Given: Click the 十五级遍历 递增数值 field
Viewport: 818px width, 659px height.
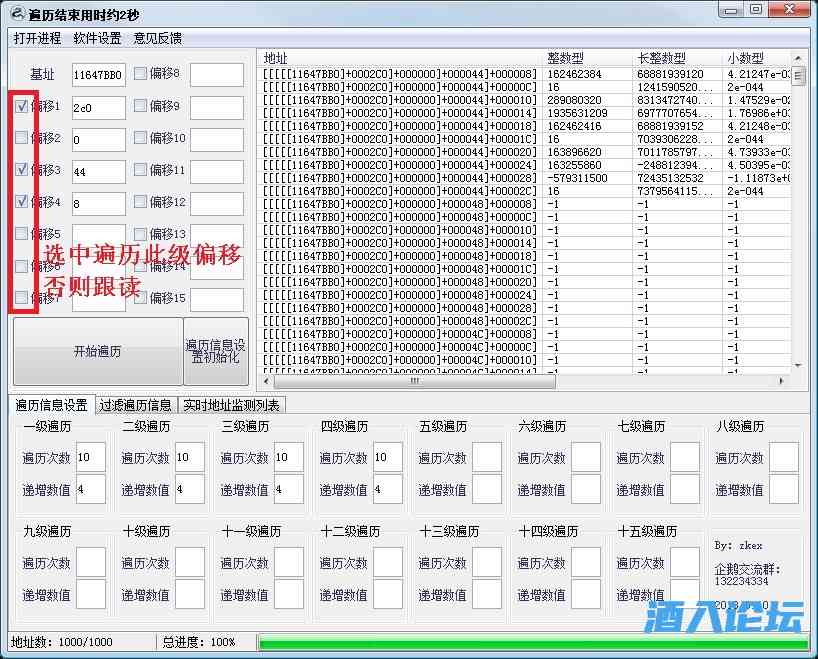Looking at the screenshot, I should 685,594.
